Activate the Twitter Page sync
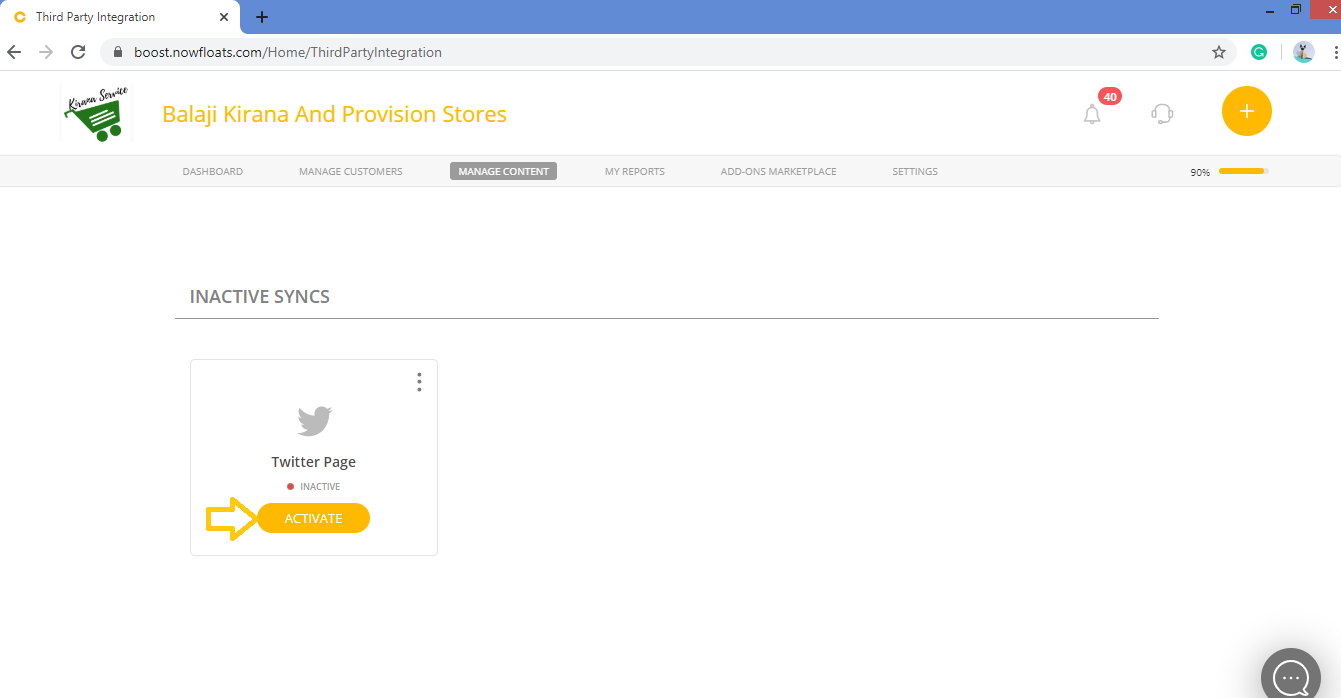This screenshot has height=698, width=1341. pos(314,518)
